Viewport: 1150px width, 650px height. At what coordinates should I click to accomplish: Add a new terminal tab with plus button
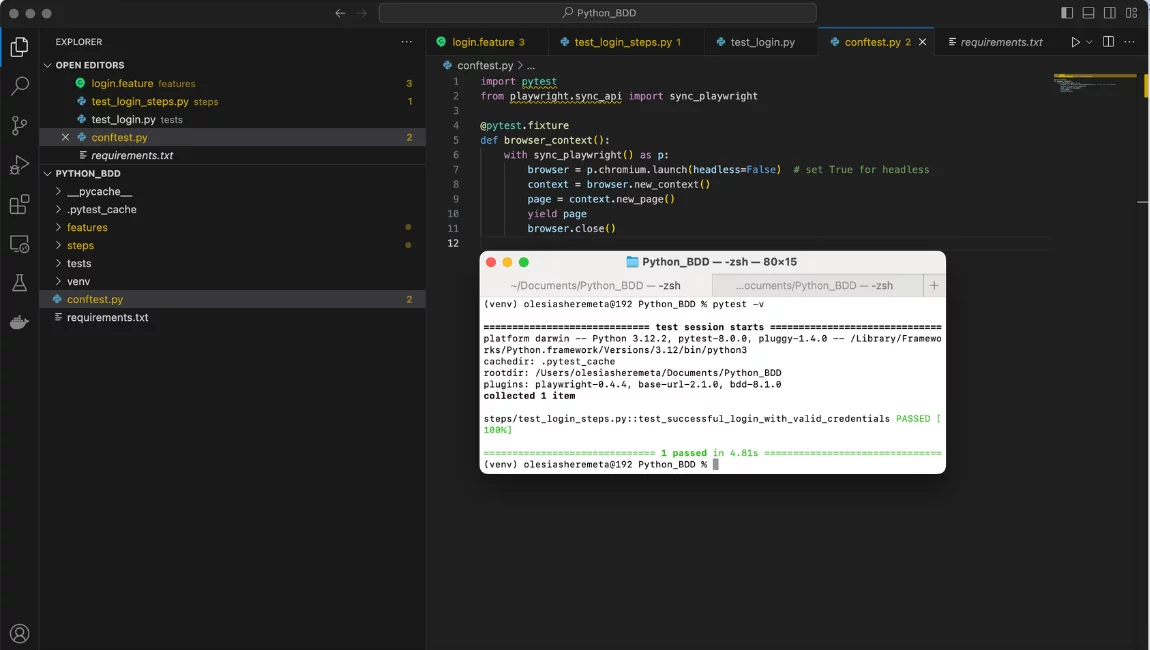[x=934, y=285]
